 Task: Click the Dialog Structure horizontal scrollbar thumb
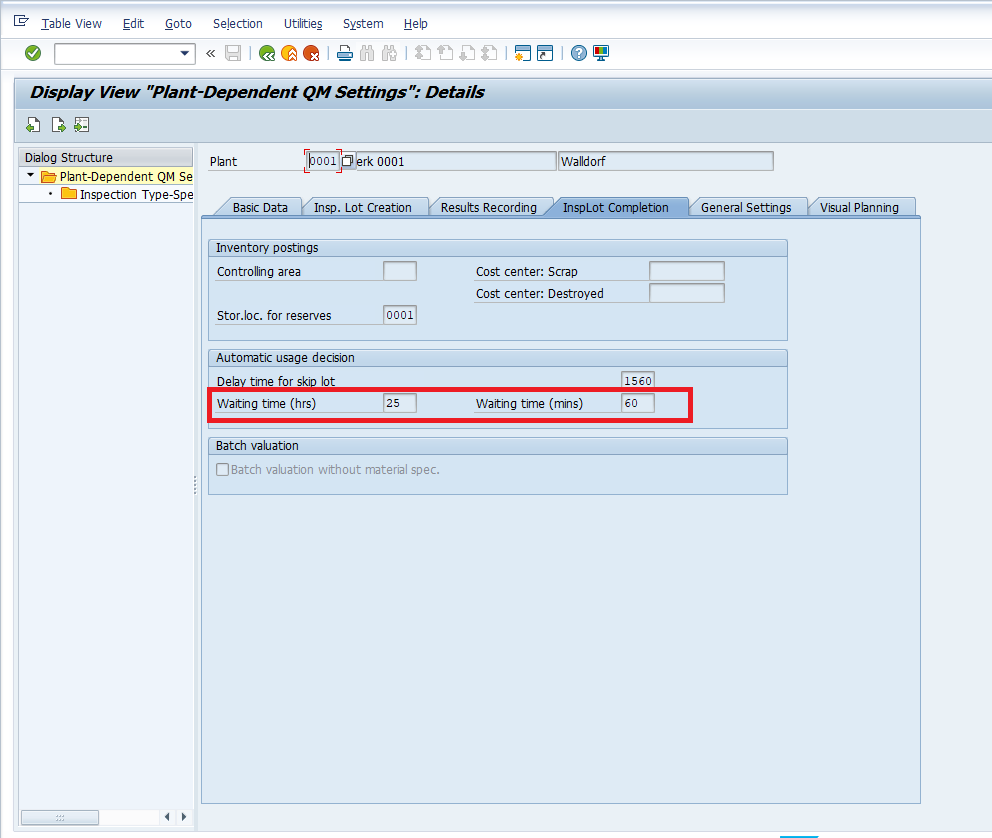coord(60,817)
